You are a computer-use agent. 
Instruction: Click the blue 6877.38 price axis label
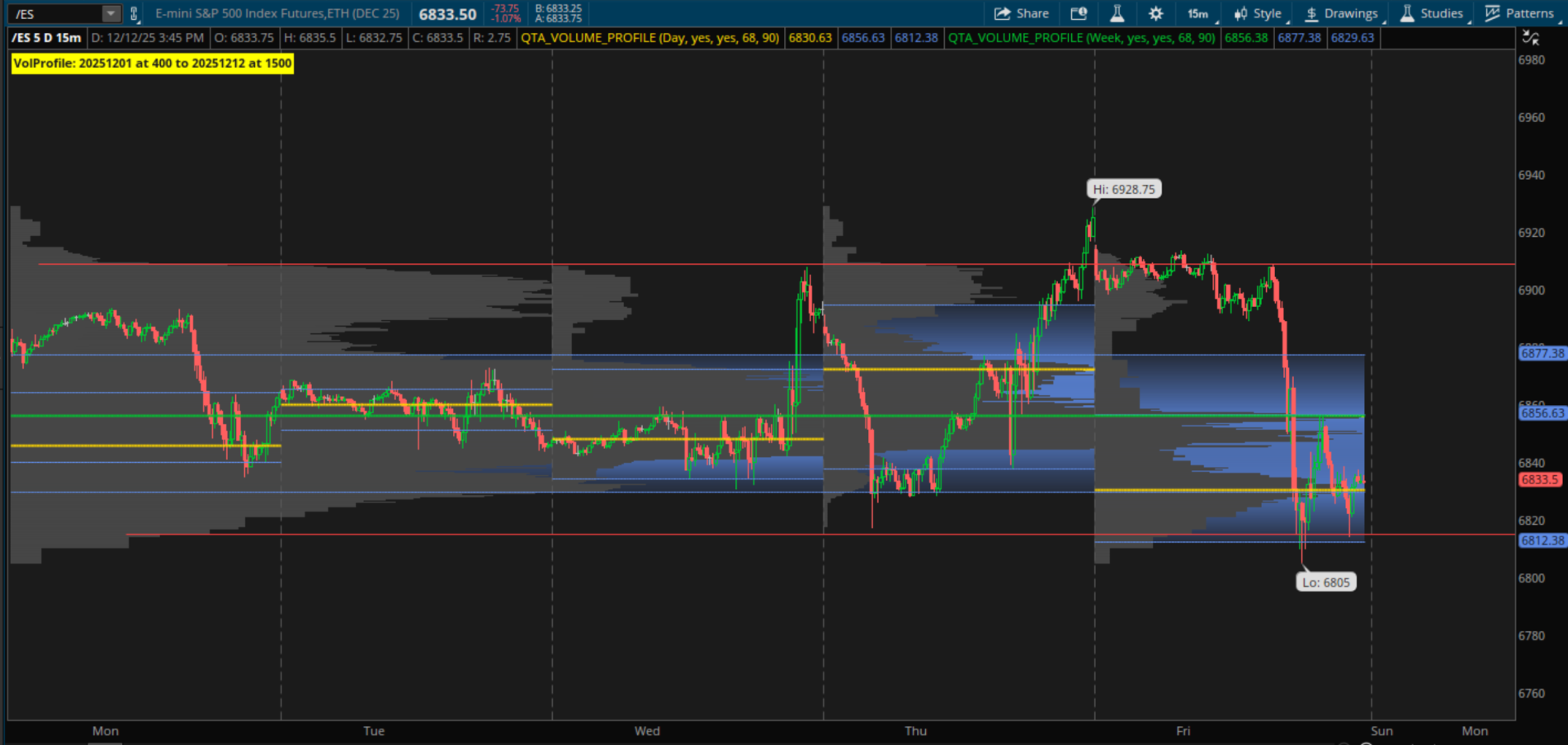1542,353
